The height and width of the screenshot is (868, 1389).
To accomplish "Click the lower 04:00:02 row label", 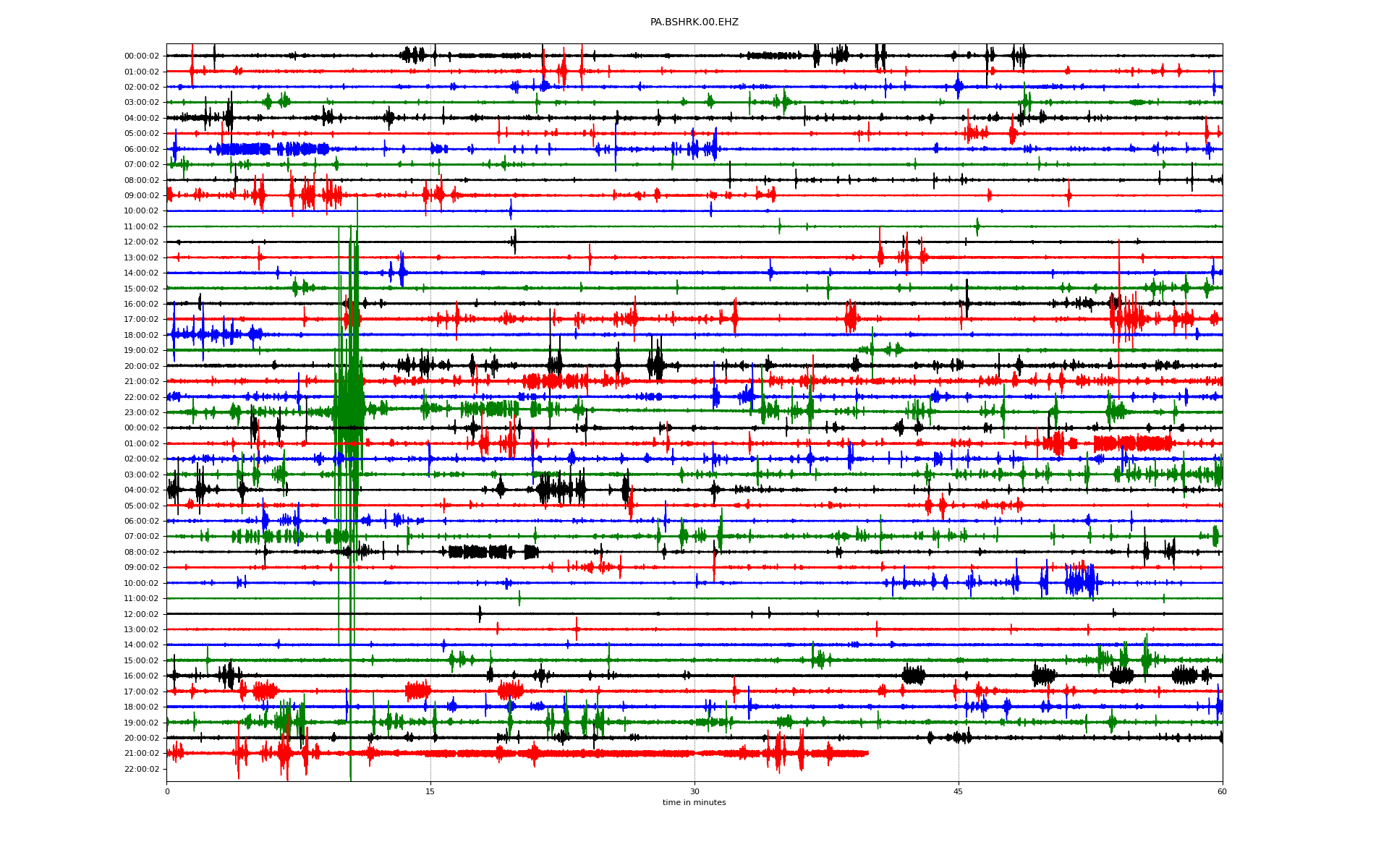I will [141, 490].
